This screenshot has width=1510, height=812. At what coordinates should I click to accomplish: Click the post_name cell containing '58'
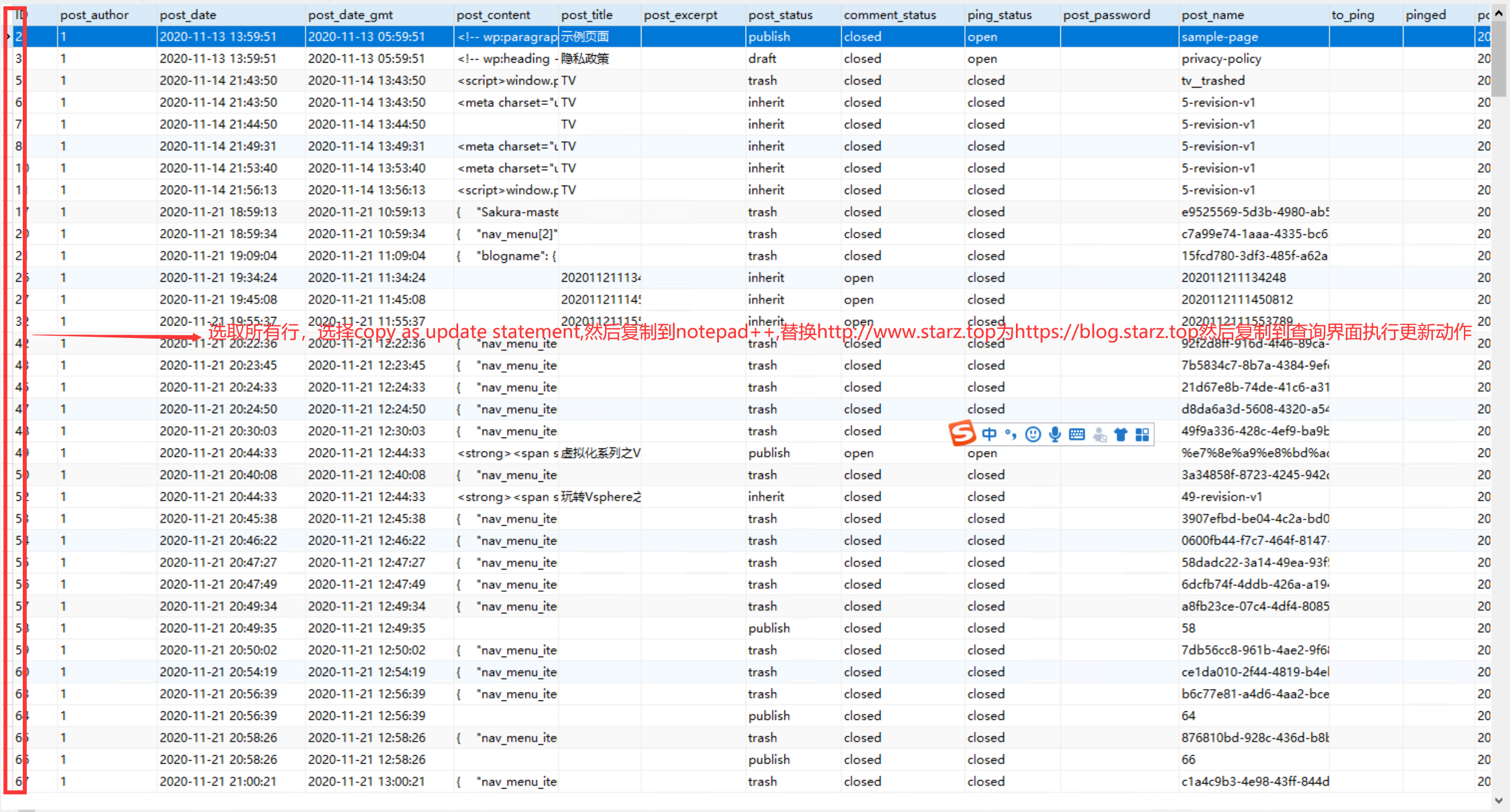(x=1254, y=628)
